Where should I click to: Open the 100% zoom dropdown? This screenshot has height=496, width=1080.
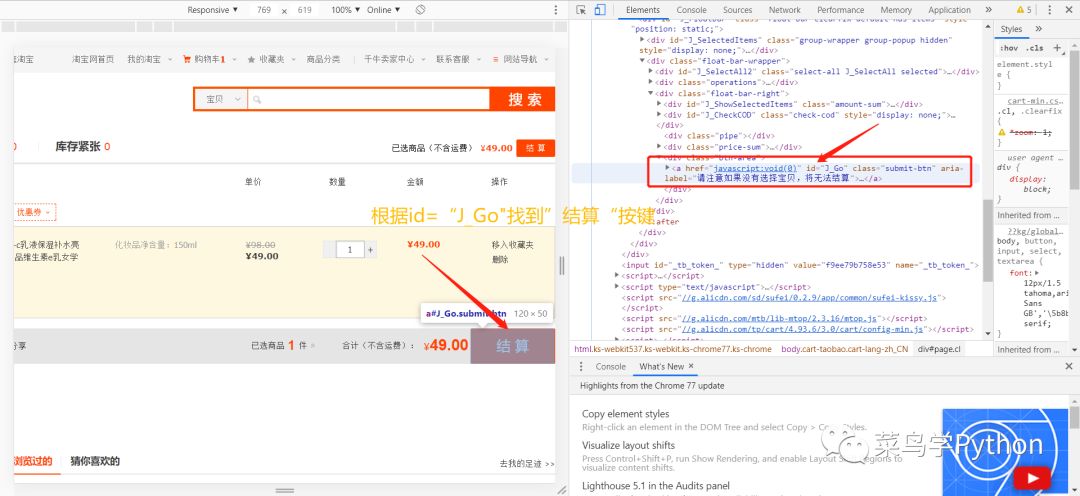(x=345, y=10)
